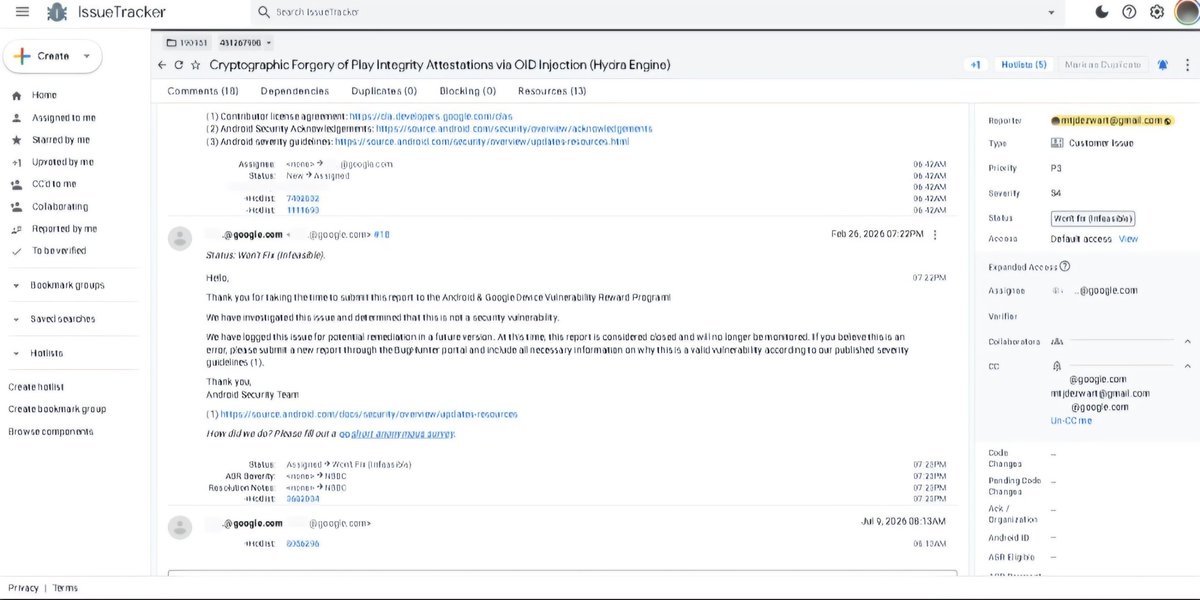Toggle dark mode moon icon
The image size is (1200, 600).
[x=1102, y=12]
